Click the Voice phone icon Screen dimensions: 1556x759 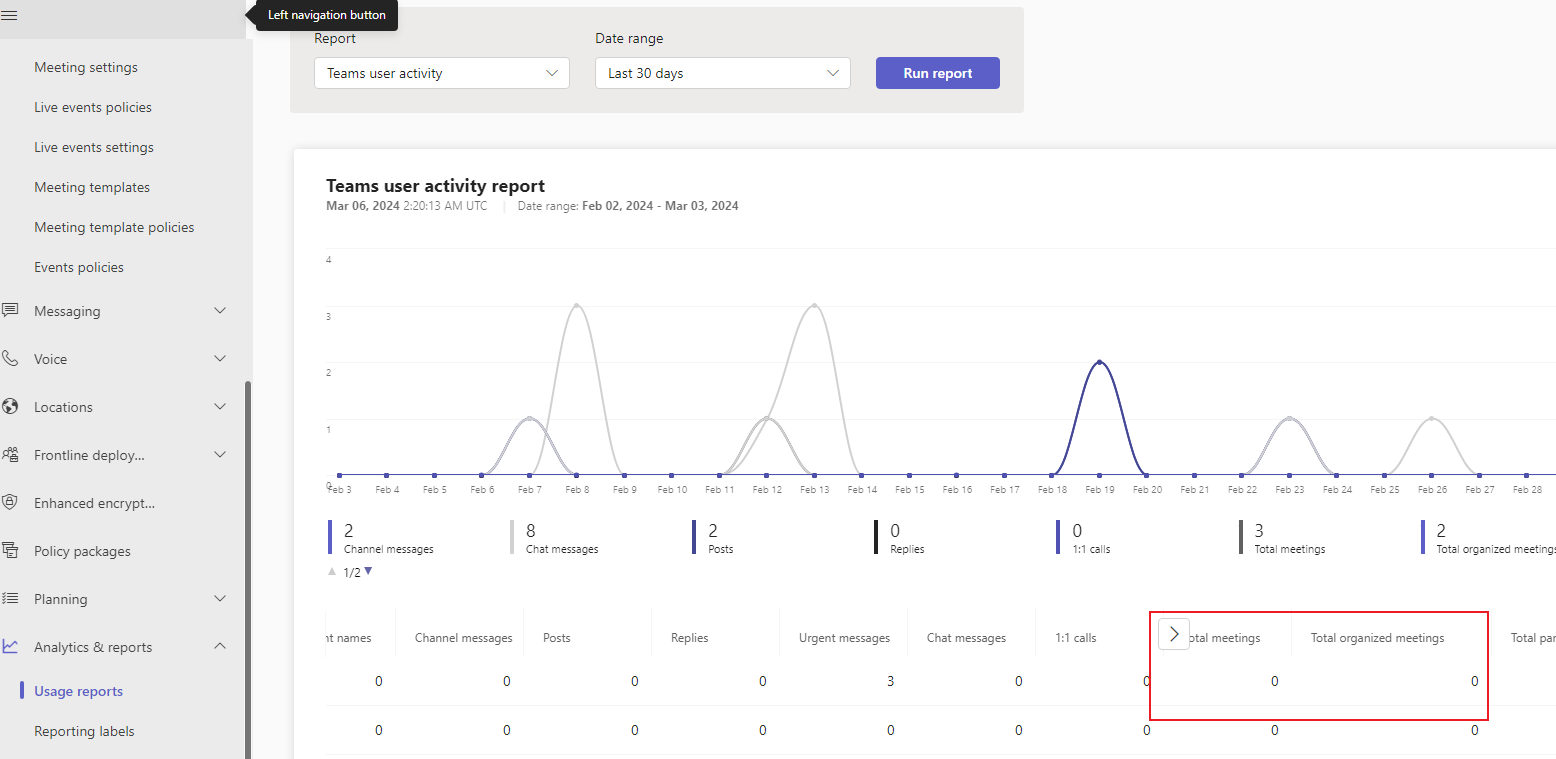click(x=10, y=359)
